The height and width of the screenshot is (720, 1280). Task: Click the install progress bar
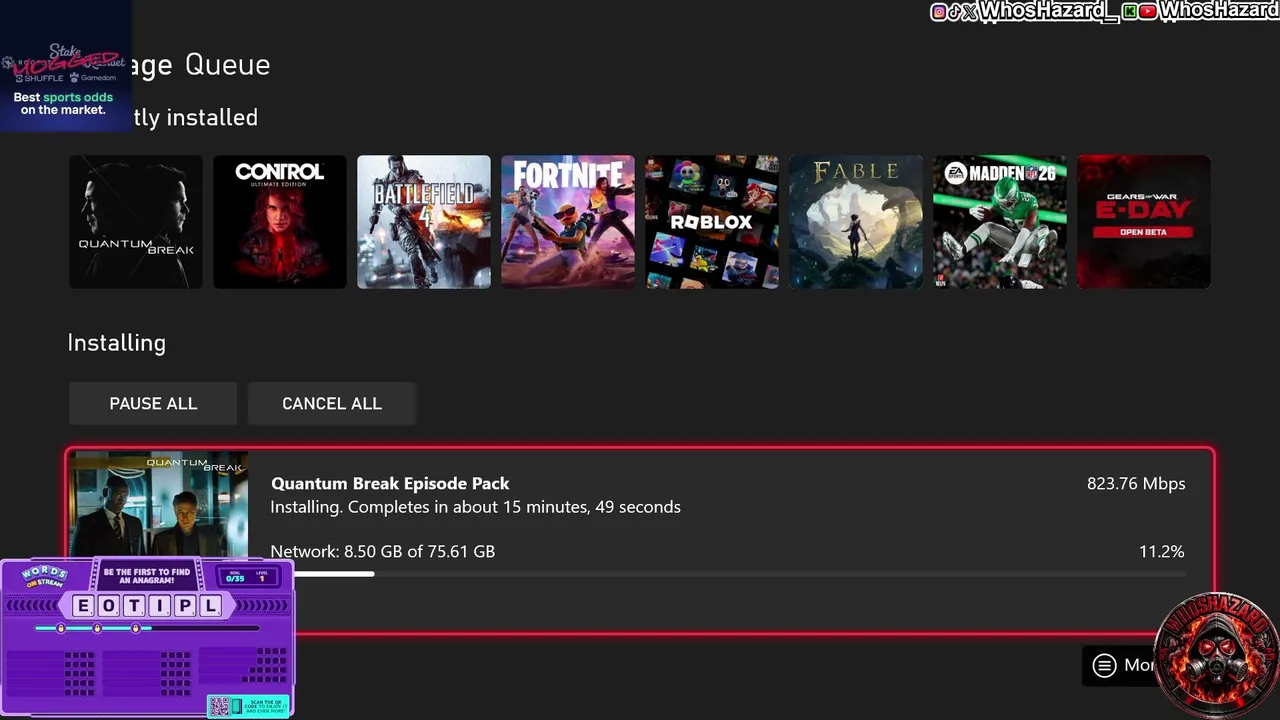click(728, 574)
